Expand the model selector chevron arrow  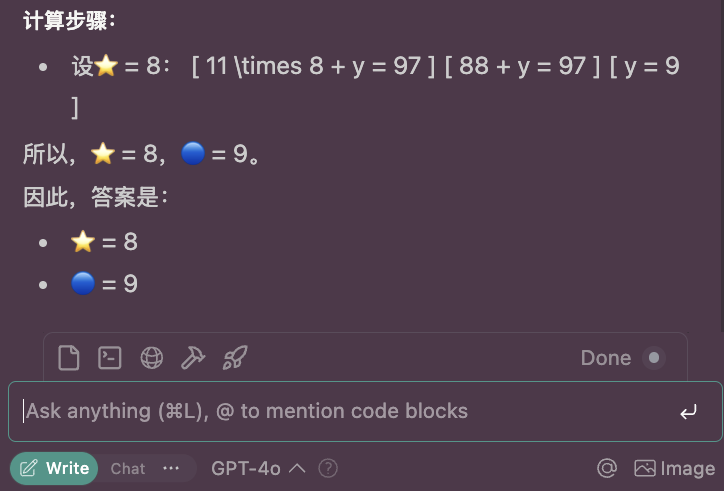(x=297, y=468)
